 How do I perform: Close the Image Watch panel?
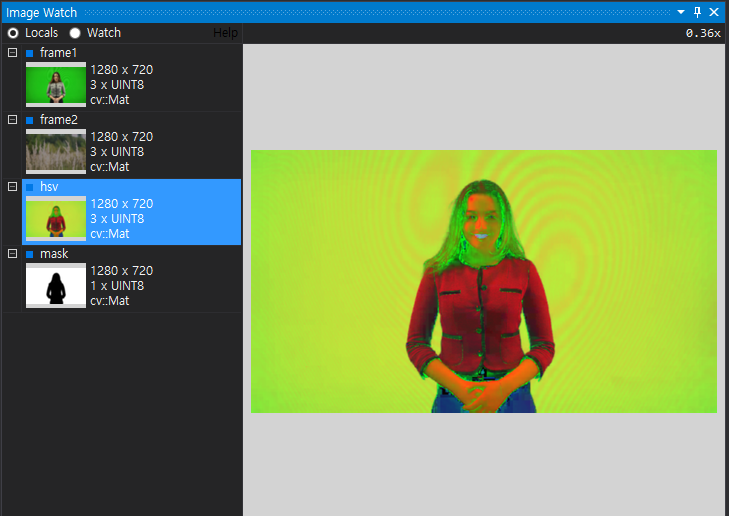[x=714, y=12]
